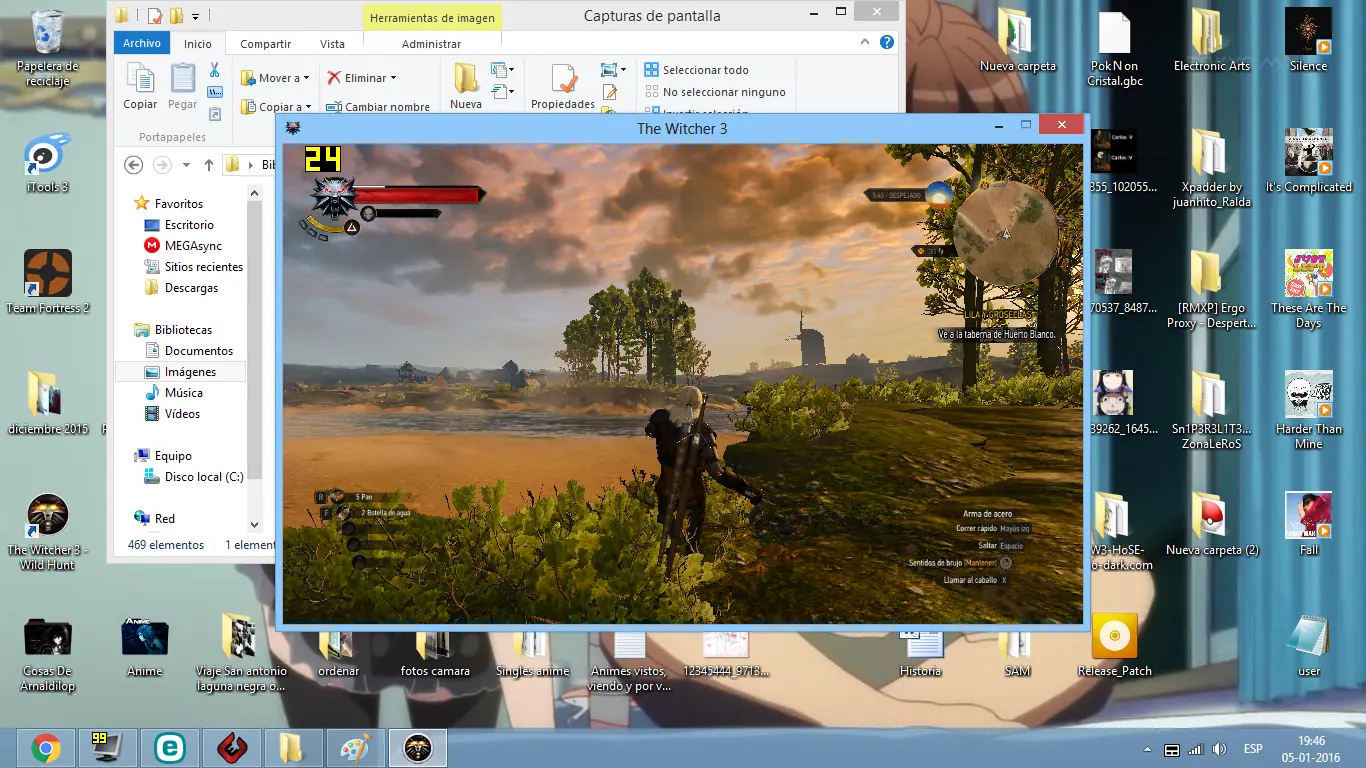
Task: Click the Copiar clipboard icon in Explorer
Action: (140, 79)
